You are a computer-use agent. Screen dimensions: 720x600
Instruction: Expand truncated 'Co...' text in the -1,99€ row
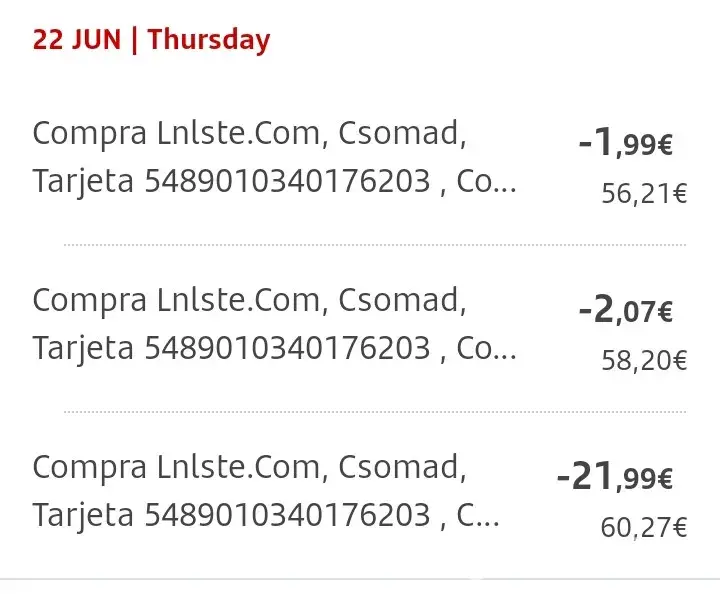click(x=488, y=182)
